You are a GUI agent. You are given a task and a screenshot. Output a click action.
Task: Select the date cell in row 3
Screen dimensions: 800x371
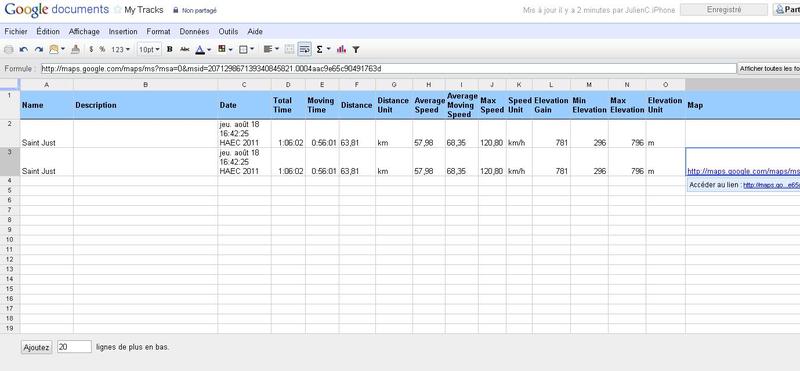tap(244, 162)
